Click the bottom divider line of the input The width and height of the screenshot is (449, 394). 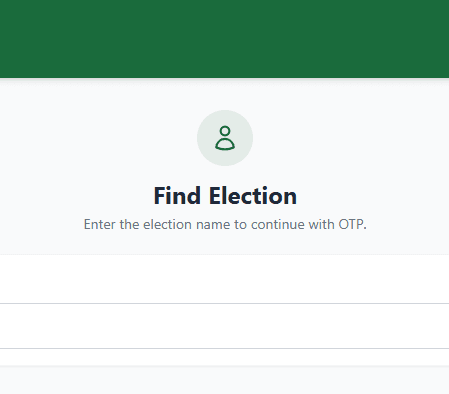pos(224,348)
